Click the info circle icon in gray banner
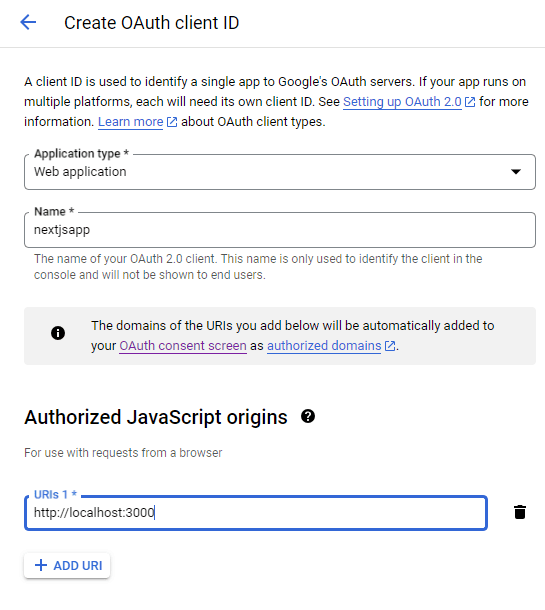This screenshot has height=610, width=545. point(58,333)
